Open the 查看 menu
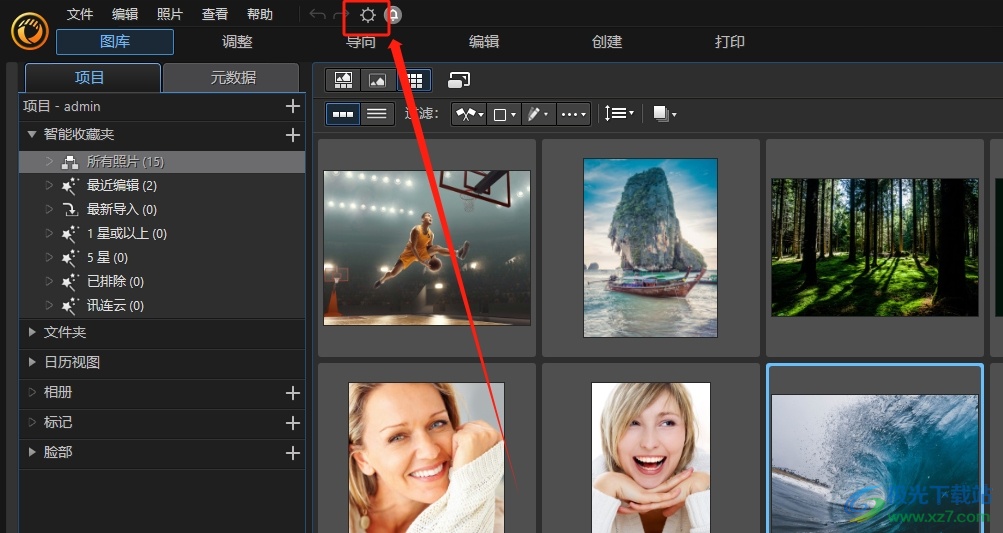The image size is (1003, 533). point(214,14)
